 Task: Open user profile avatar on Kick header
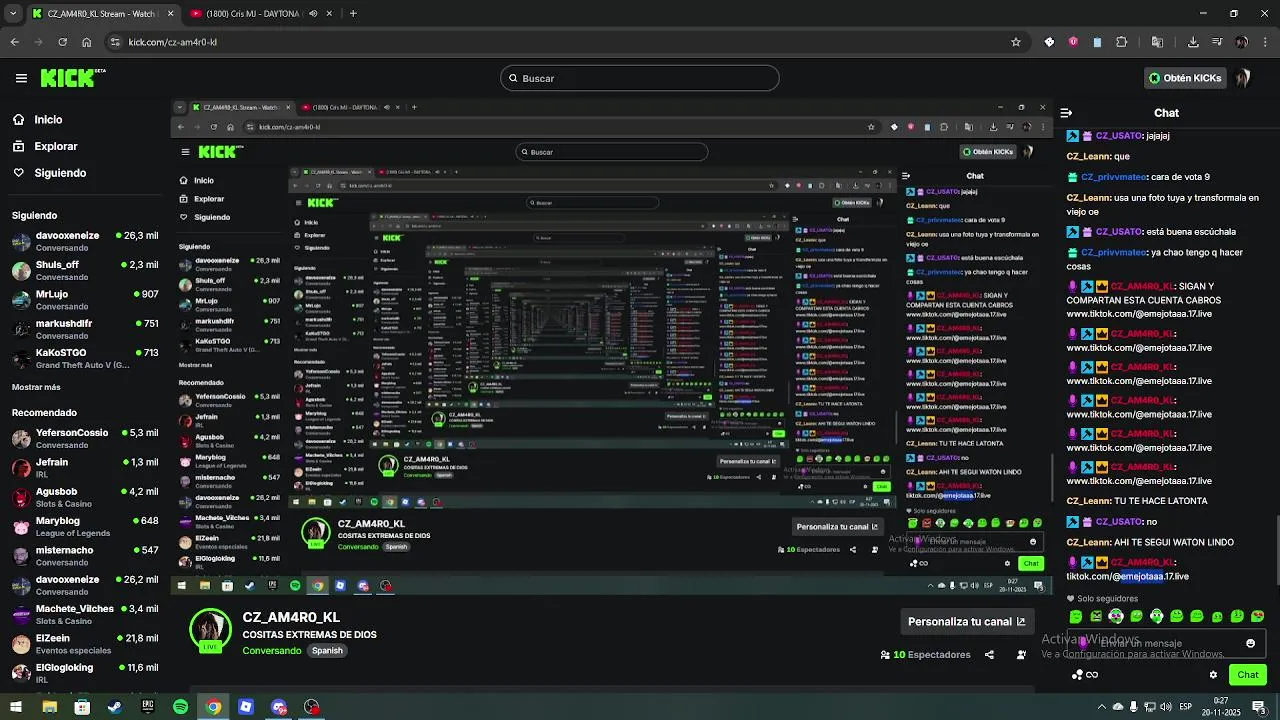tap(1244, 78)
